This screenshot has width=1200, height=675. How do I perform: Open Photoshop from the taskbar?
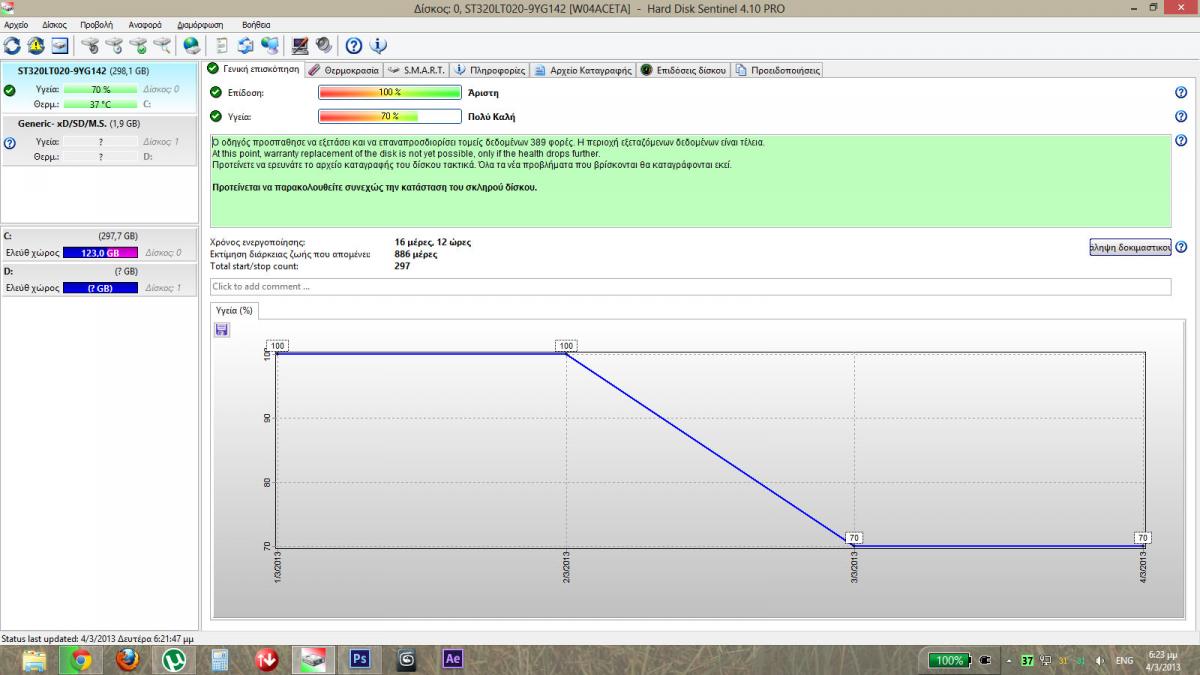tap(360, 660)
